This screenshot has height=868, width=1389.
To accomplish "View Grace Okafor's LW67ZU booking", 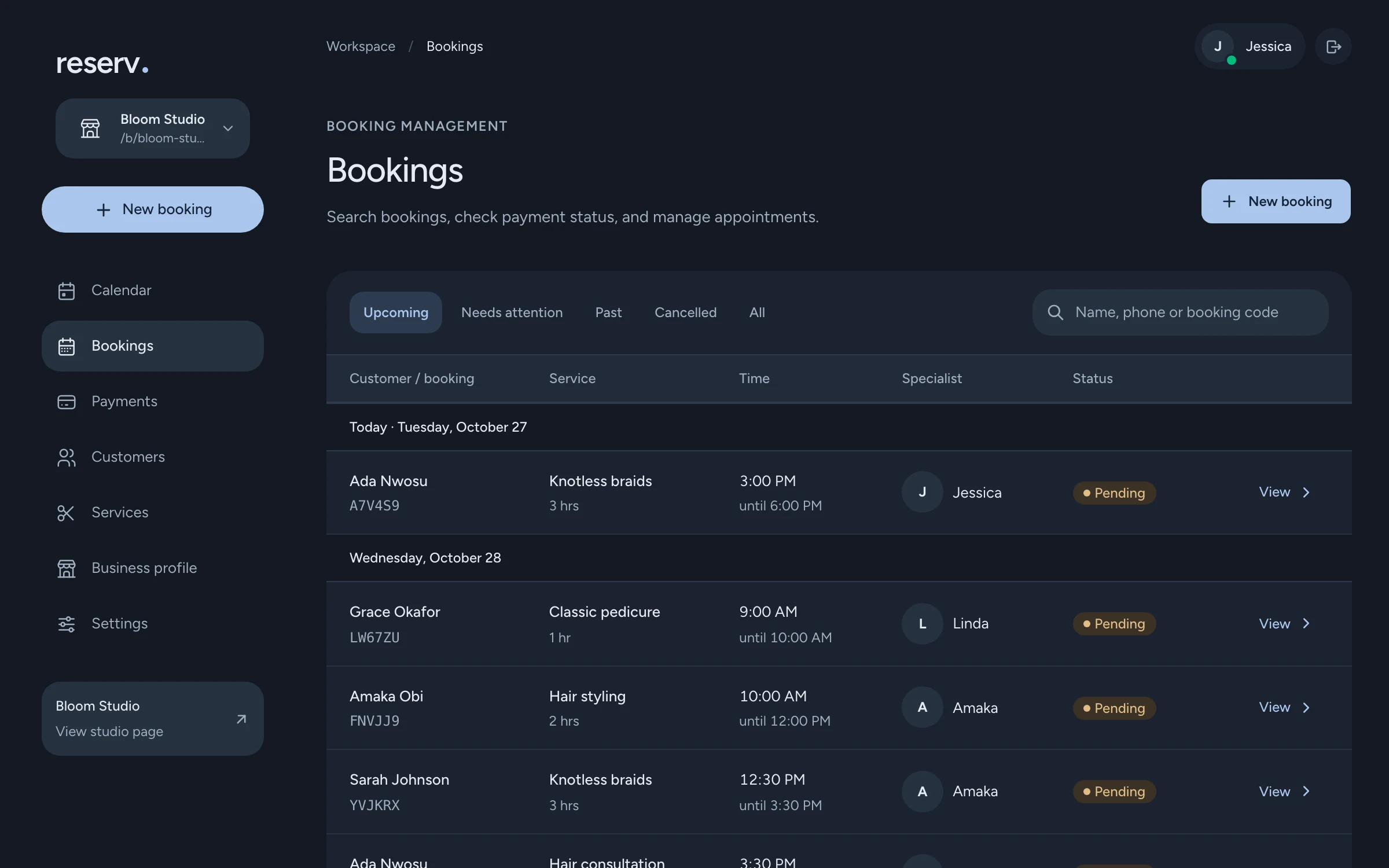I will click(x=1284, y=624).
